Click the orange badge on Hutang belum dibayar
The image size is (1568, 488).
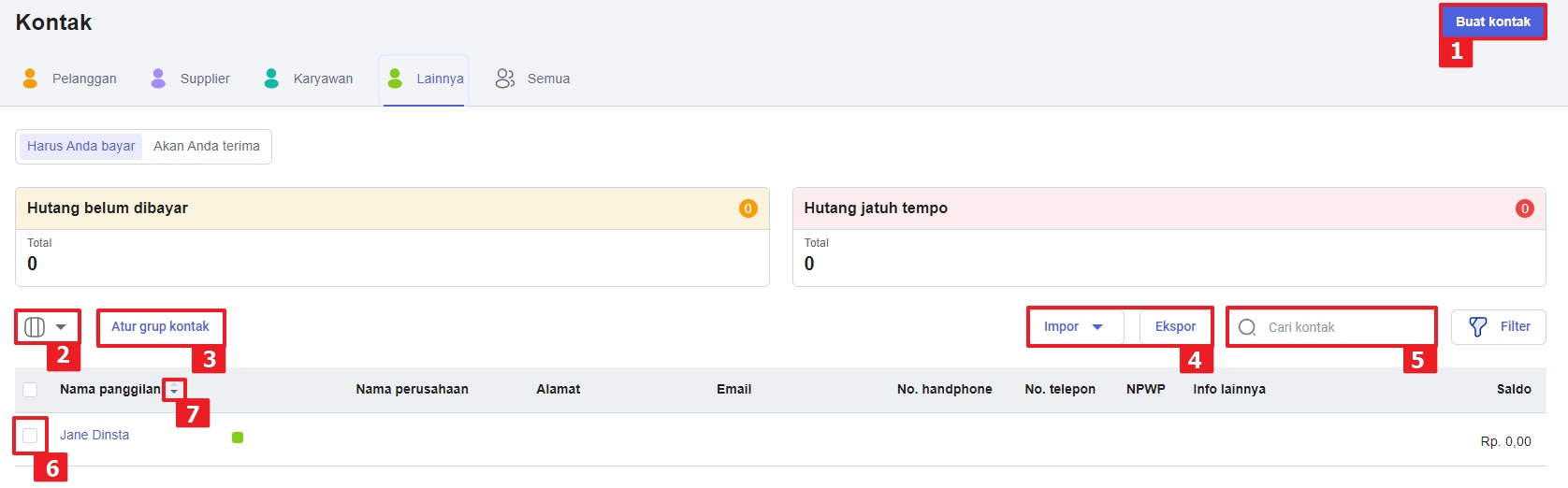point(748,208)
